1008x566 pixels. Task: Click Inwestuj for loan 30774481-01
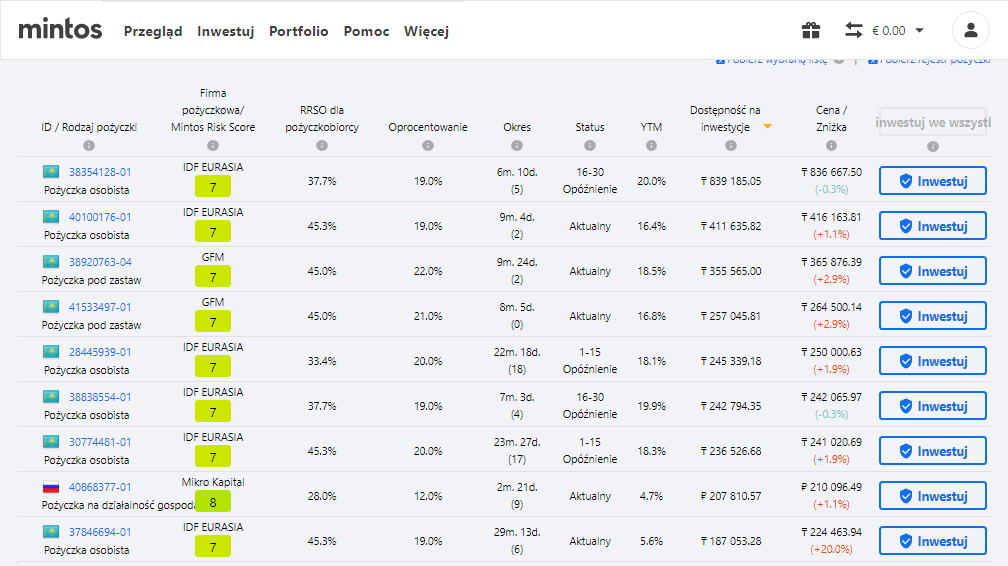click(933, 451)
